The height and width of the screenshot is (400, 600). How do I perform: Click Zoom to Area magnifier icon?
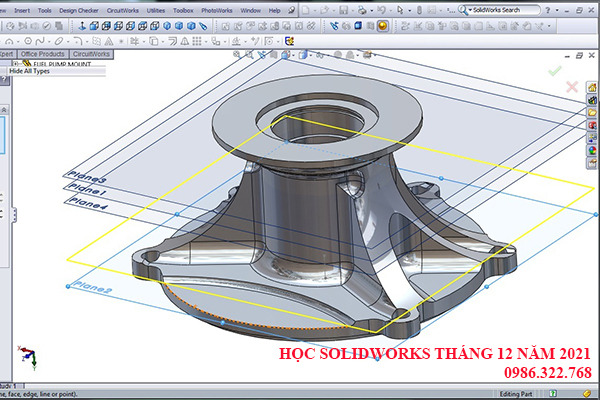coord(249,55)
